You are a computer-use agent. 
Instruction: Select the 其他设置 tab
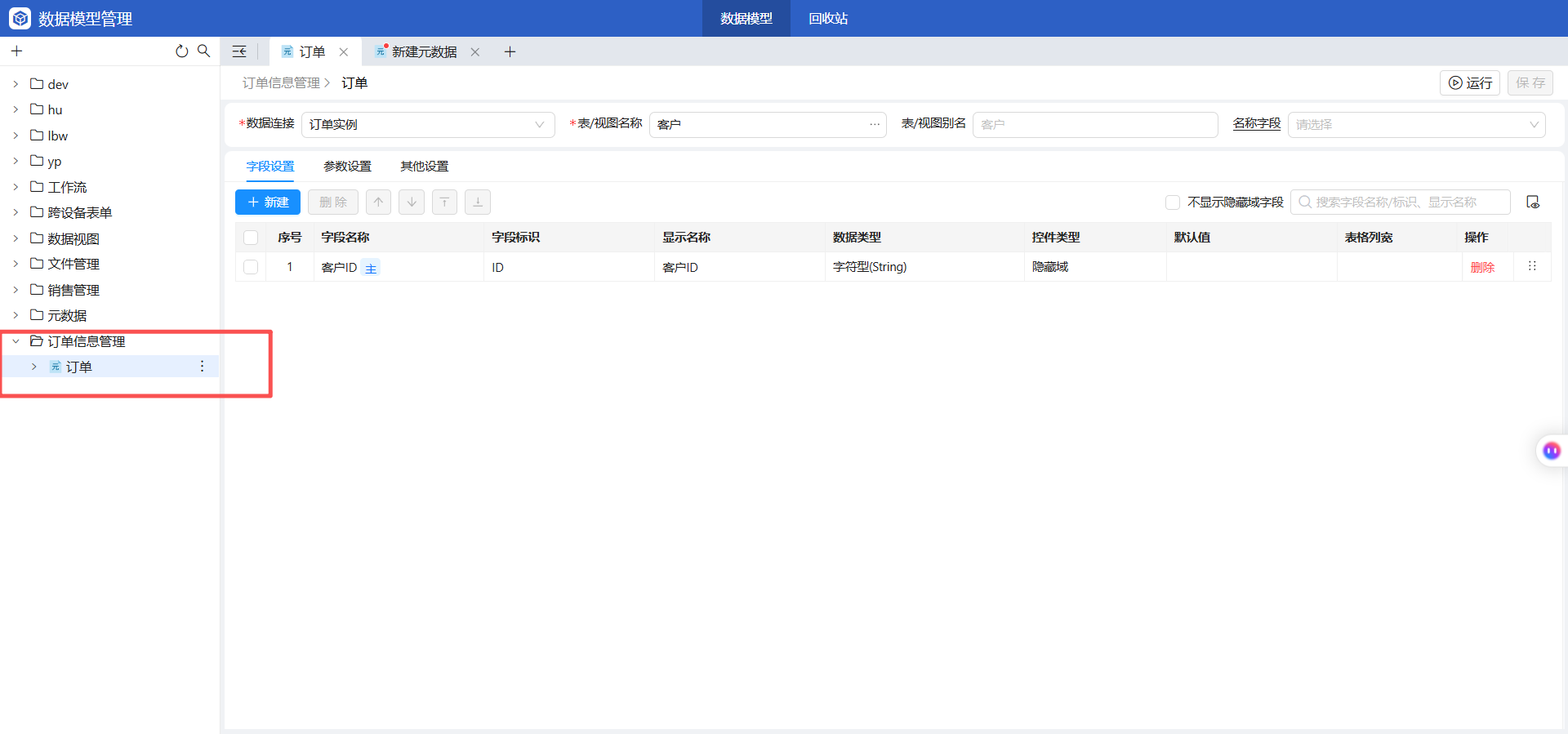click(424, 167)
